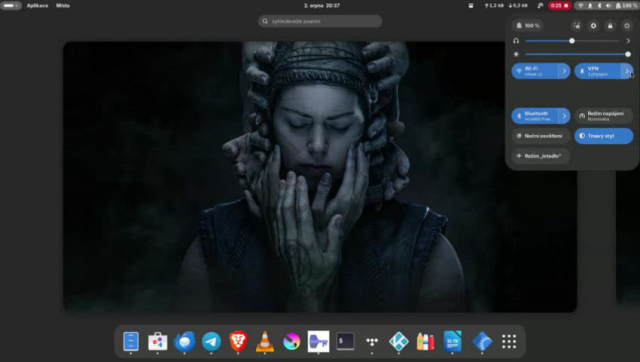Toggle the VPN quick setting
The height and width of the screenshot is (362, 640).
(598, 71)
